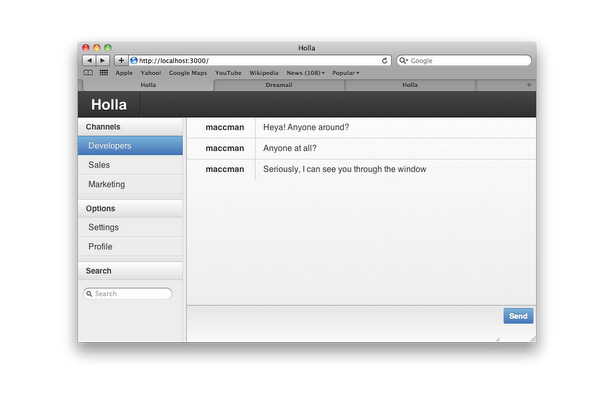Open the Yahoo! bookmark
The width and height of the screenshot is (615, 400).
pyautogui.click(x=151, y=73)
